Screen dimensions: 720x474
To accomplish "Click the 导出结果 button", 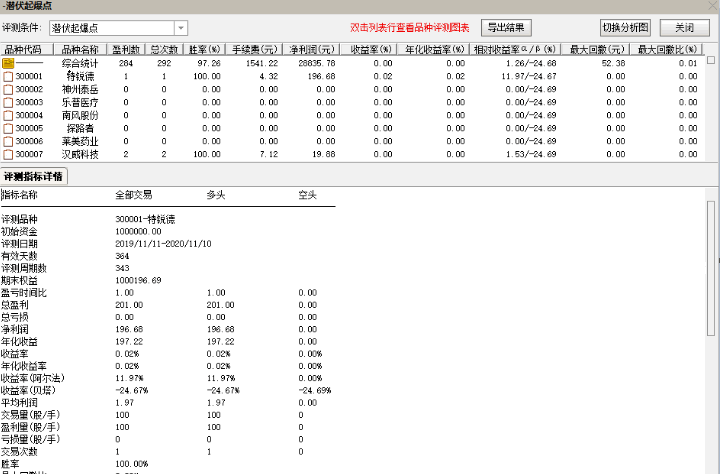I will (x=506, y=28).
